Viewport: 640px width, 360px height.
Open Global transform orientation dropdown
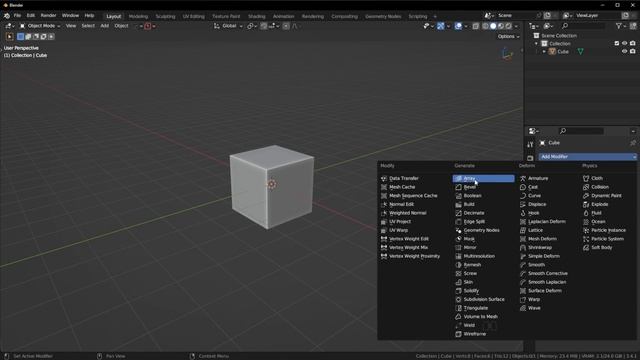[x=228, y=26]
